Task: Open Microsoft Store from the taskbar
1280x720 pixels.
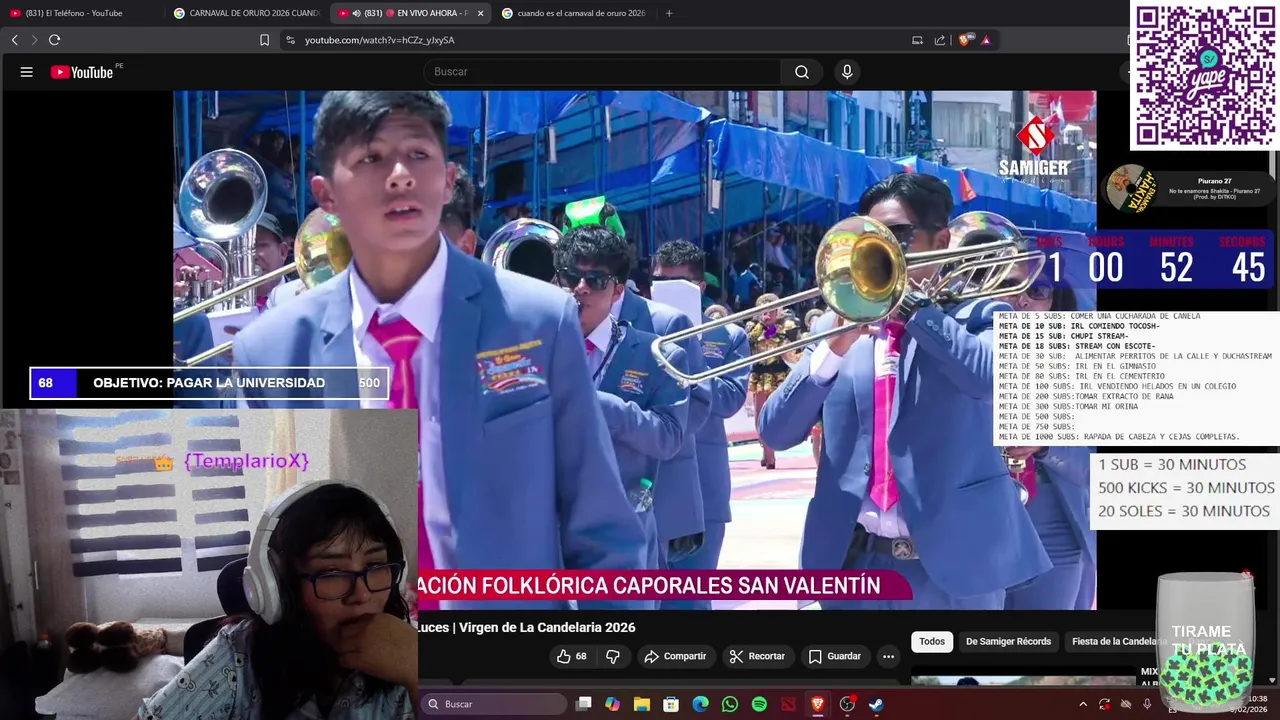Action: pos(671,704)
